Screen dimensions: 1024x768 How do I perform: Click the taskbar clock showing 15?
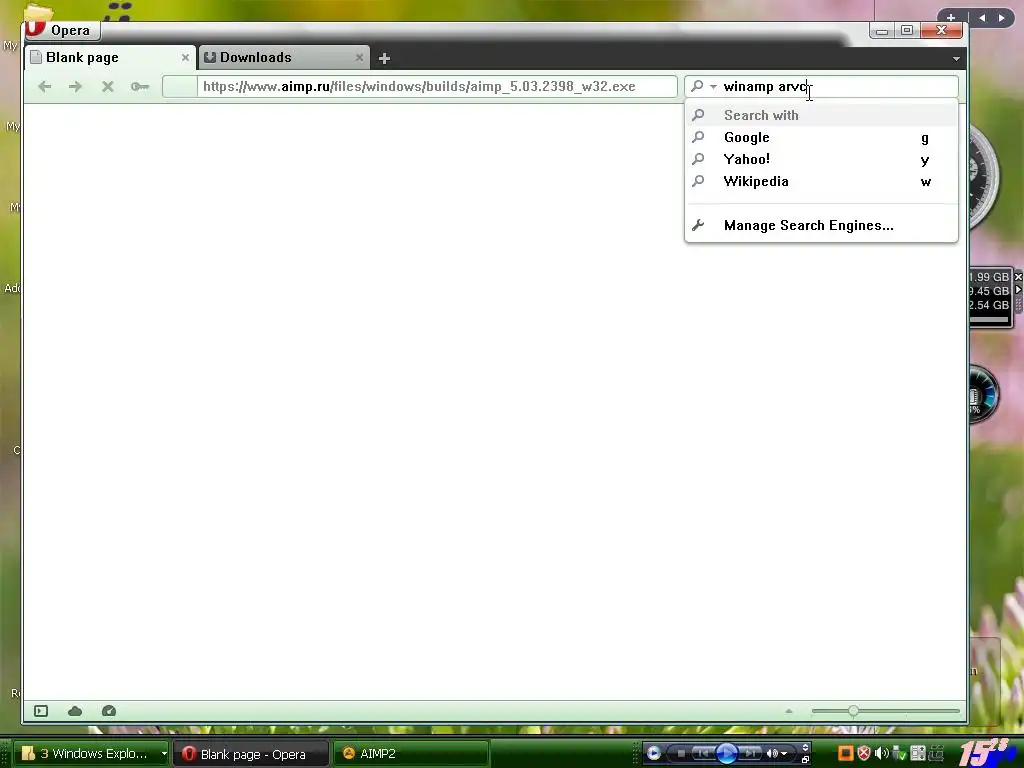click(x=987, y=752)
